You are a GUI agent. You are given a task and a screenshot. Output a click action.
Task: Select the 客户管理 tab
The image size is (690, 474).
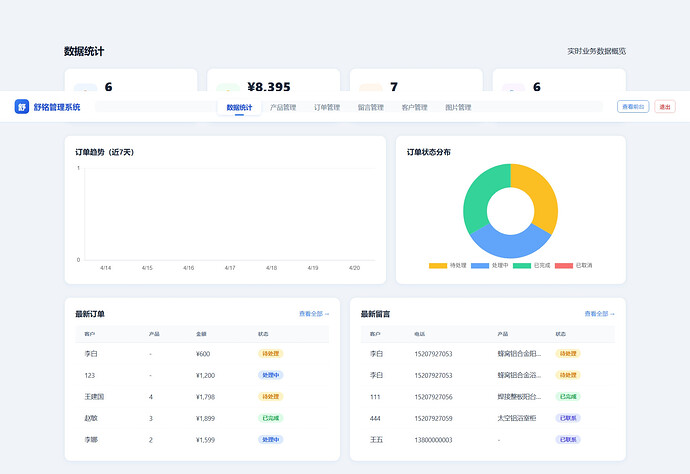pos(414,107)
